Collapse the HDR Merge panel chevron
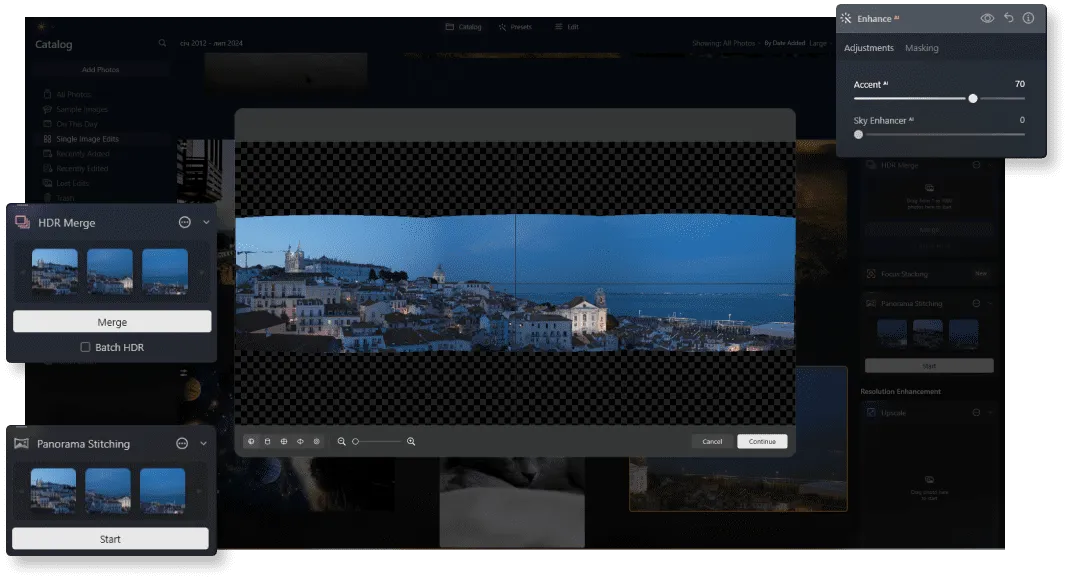The width and height of the screenshot is (1069, 580). pos(206,222)
